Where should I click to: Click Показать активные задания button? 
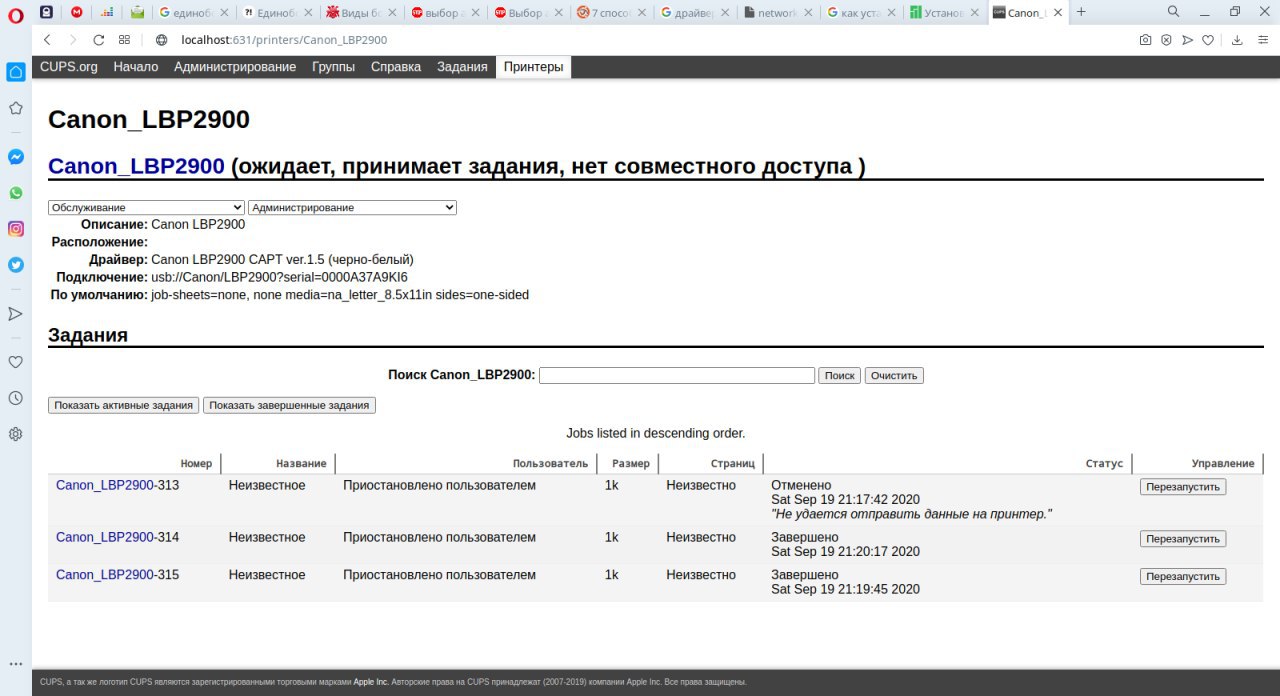point(124,405)
